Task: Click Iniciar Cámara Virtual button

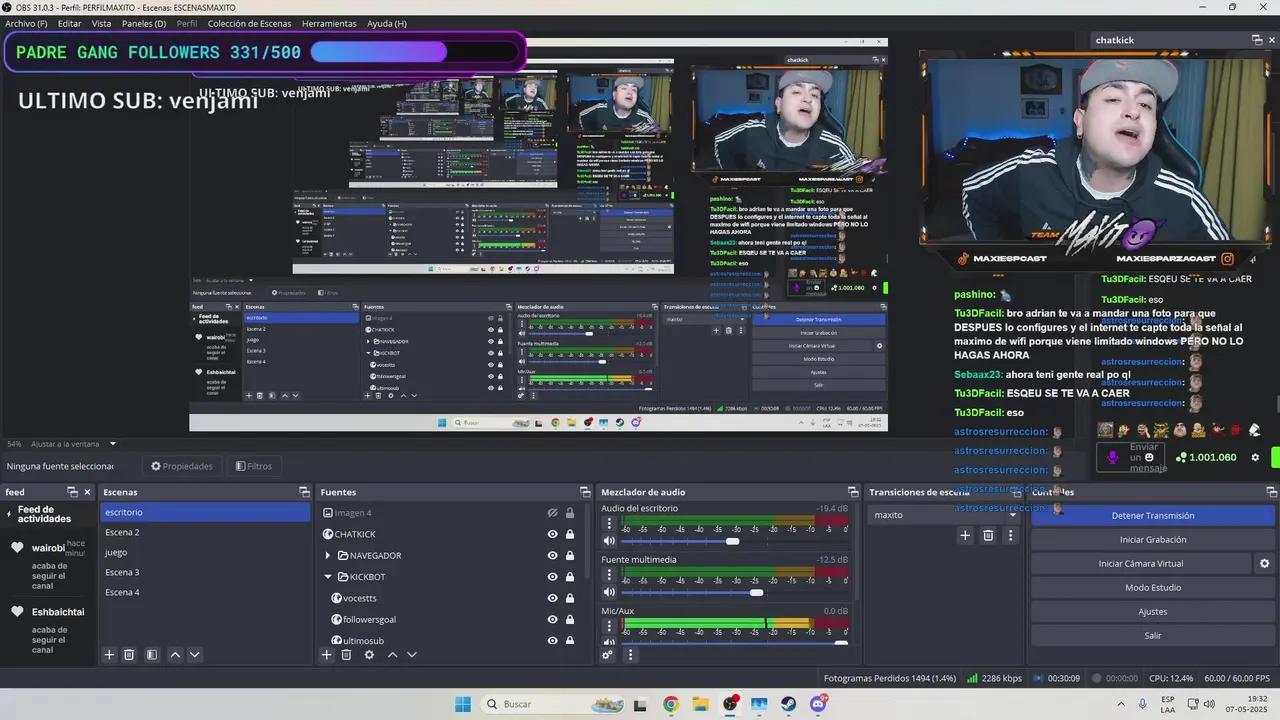Action: coord(1141,564)
